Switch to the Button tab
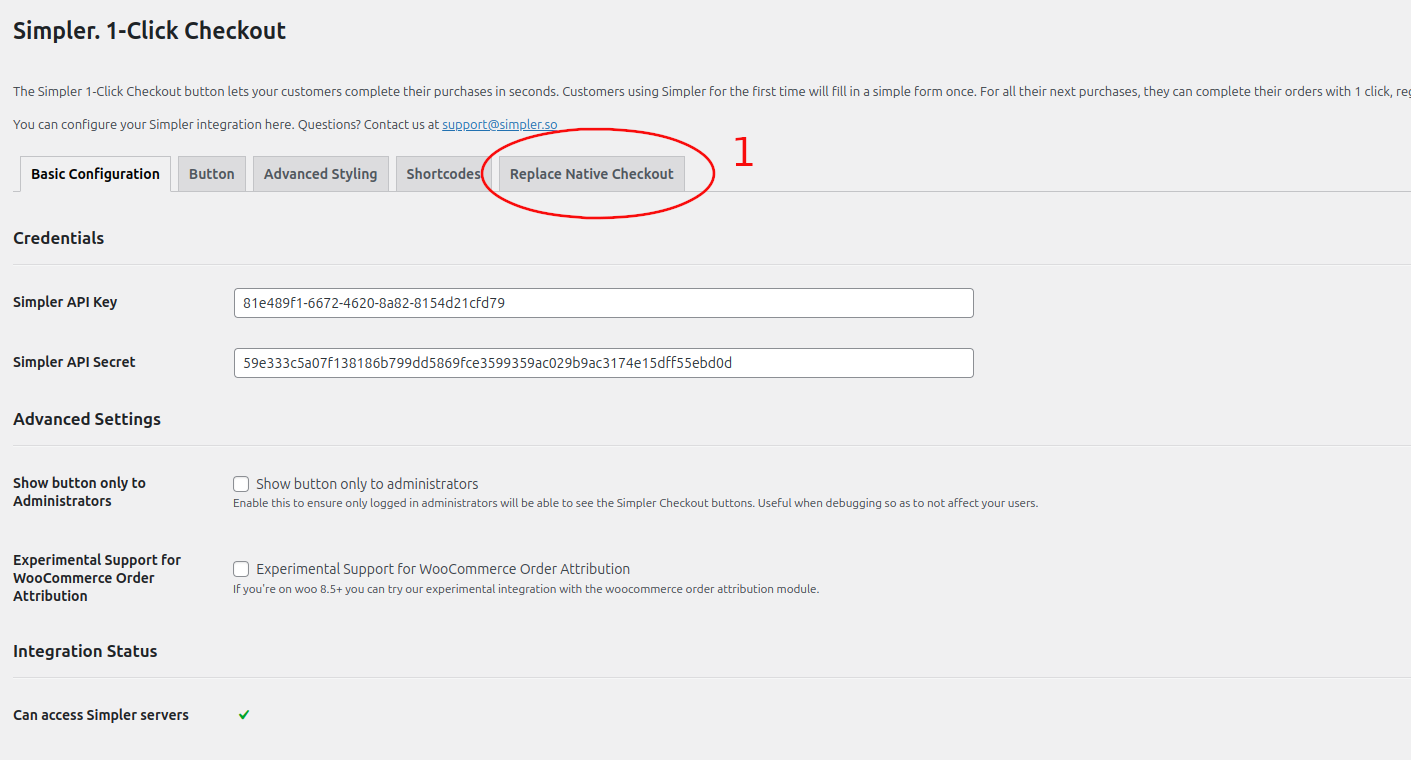Screen dimensions: 1411x760 pyautogui.click(x=212, y=174)
